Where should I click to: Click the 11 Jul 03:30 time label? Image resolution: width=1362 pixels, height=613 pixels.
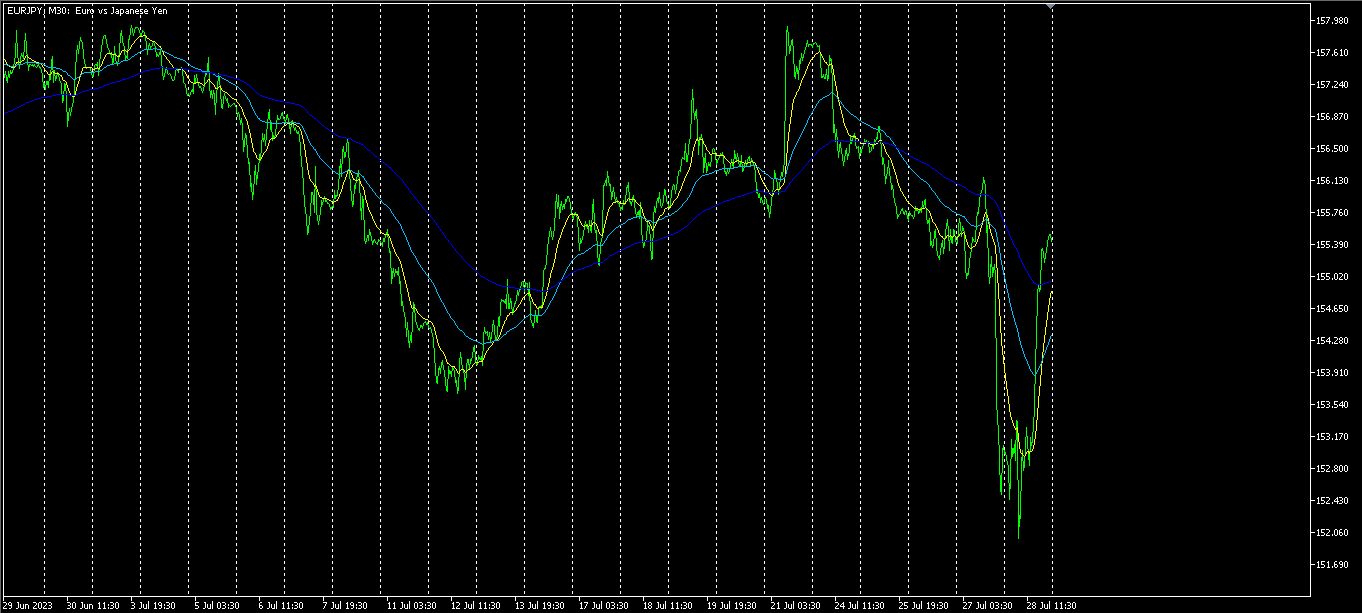click(x=412, y=605)
